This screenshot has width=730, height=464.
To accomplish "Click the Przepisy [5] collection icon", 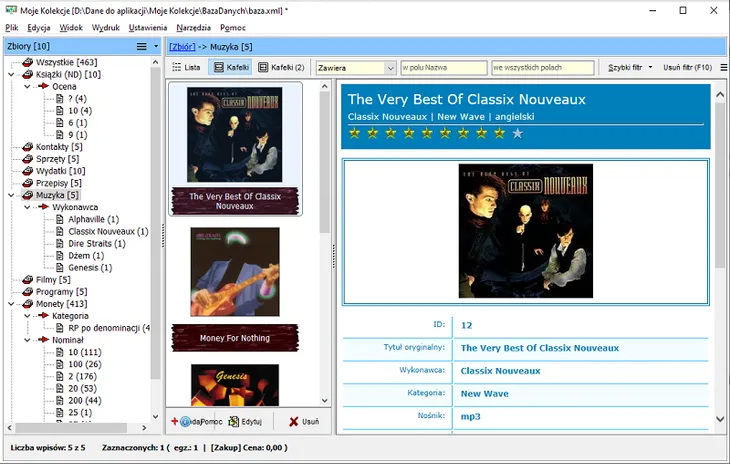I will (x=28, y=183).
